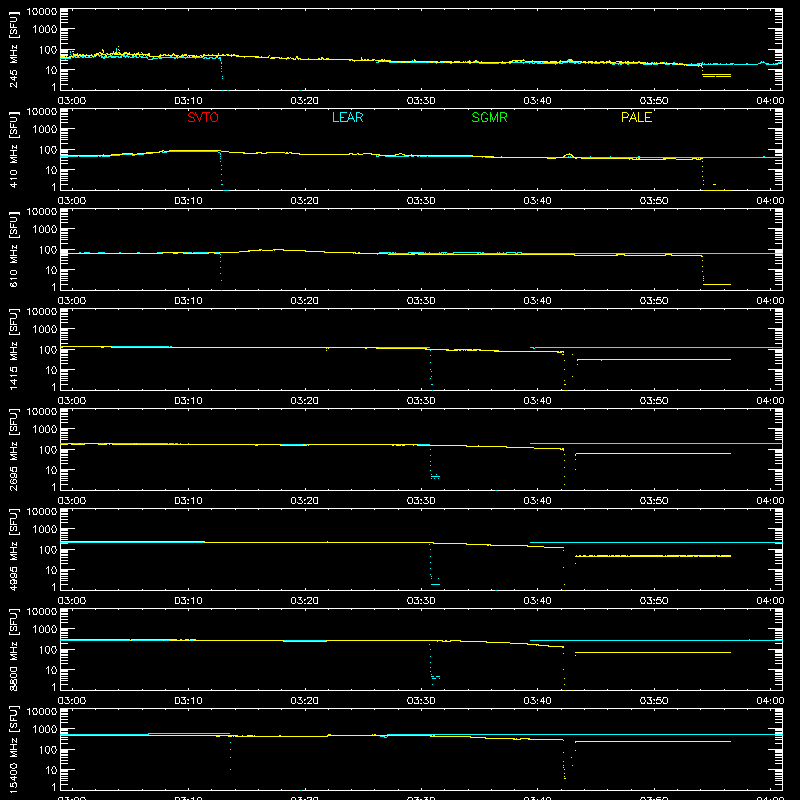Click the 10 y-axis value on the 15400 MHz plot

coord(51,770)
